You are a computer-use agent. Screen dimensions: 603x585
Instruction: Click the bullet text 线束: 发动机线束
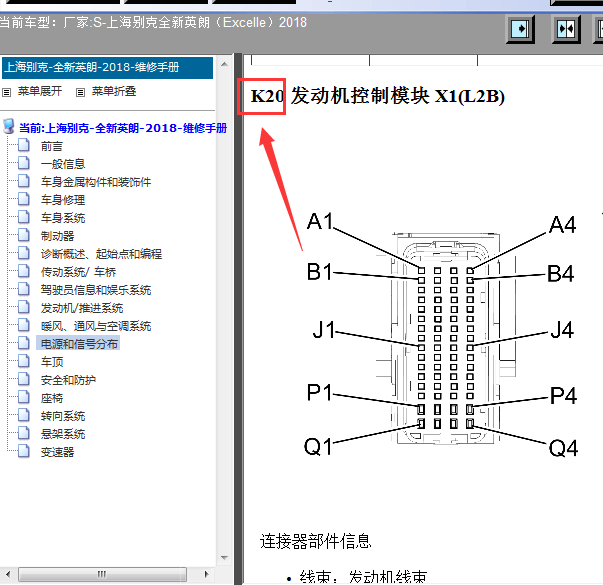pos(363,577)
